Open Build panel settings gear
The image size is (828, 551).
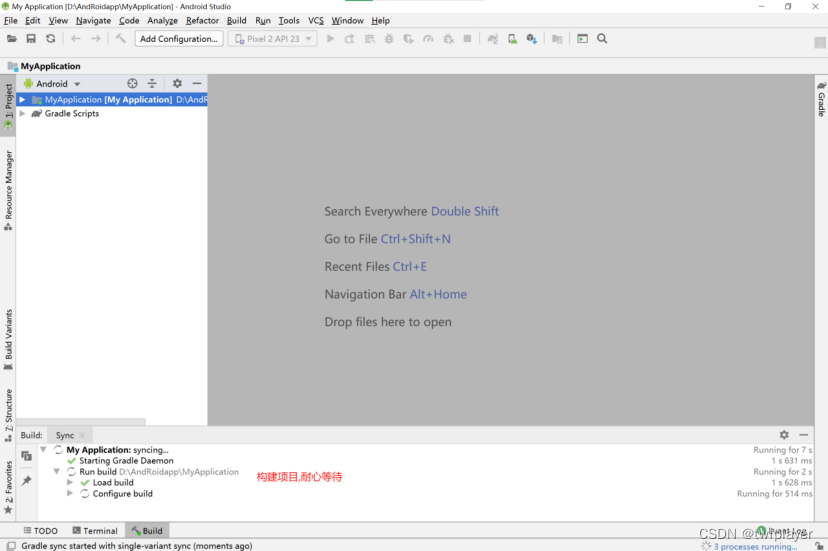pos(784,434)
